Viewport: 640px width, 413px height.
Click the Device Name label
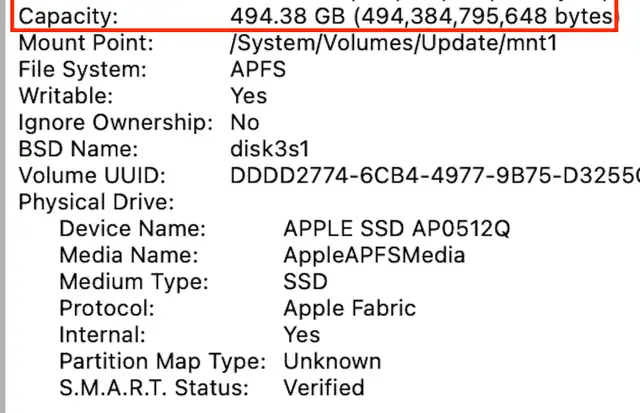tap(133, 228)
